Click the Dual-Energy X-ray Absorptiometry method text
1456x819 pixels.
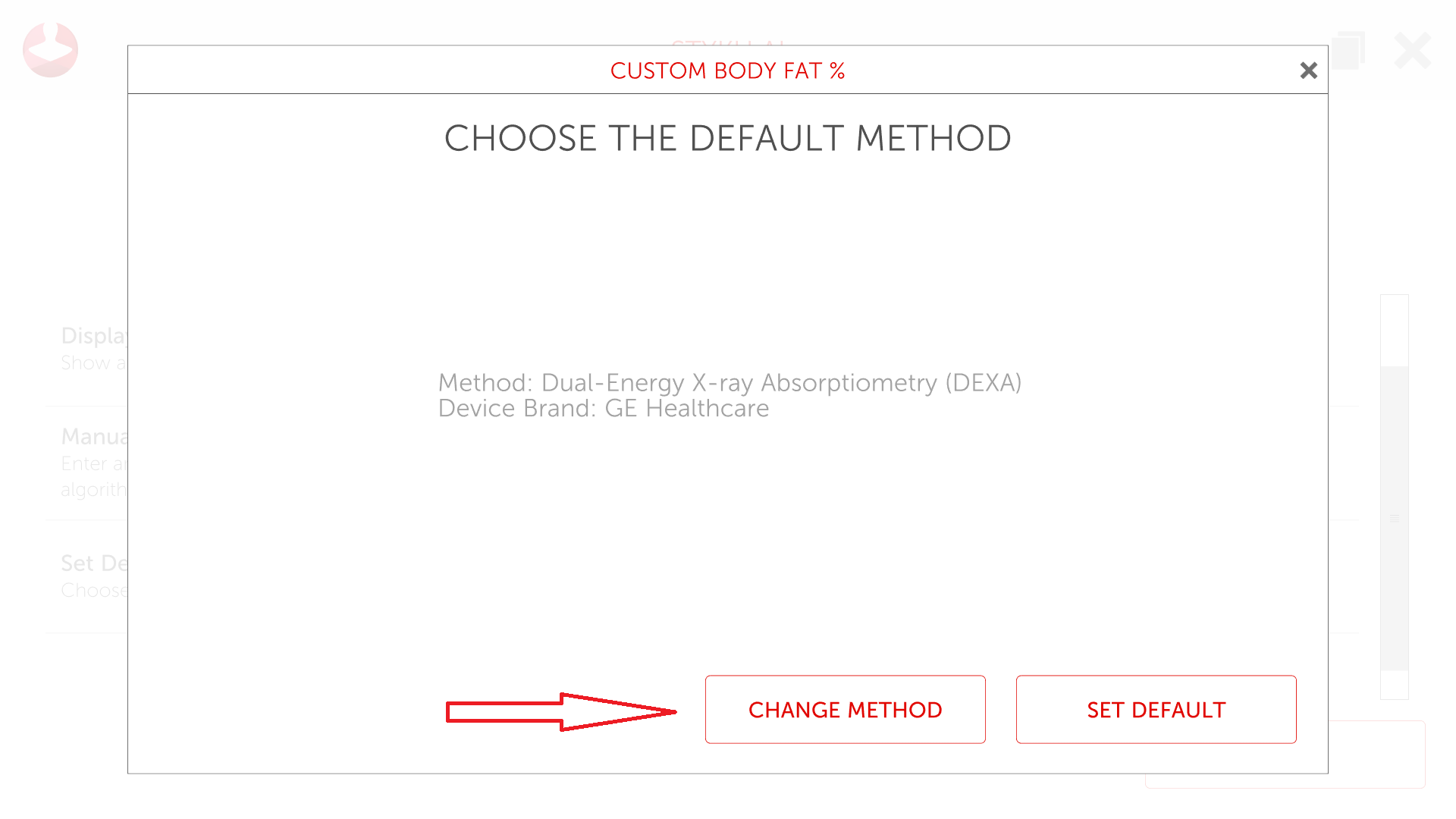coord(730,383)
